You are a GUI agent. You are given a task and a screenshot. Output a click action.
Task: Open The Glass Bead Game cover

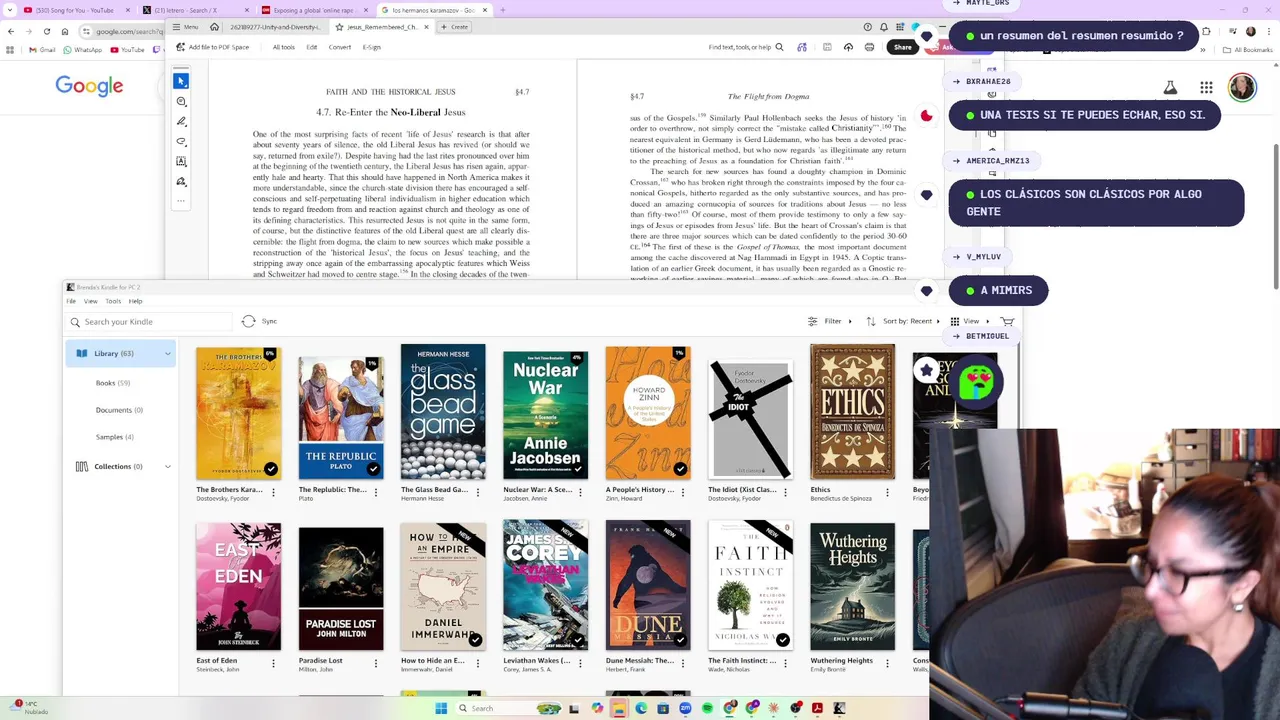[443, 412]
